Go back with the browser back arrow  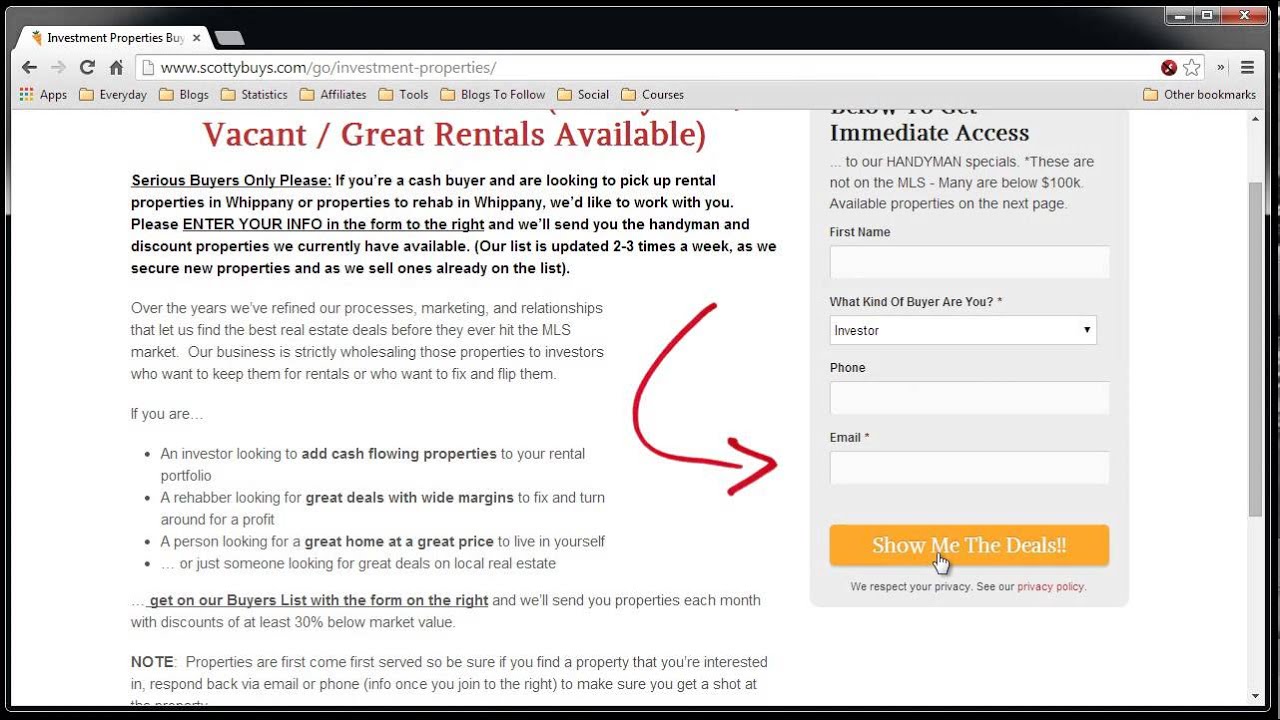[x=29, y=67]
